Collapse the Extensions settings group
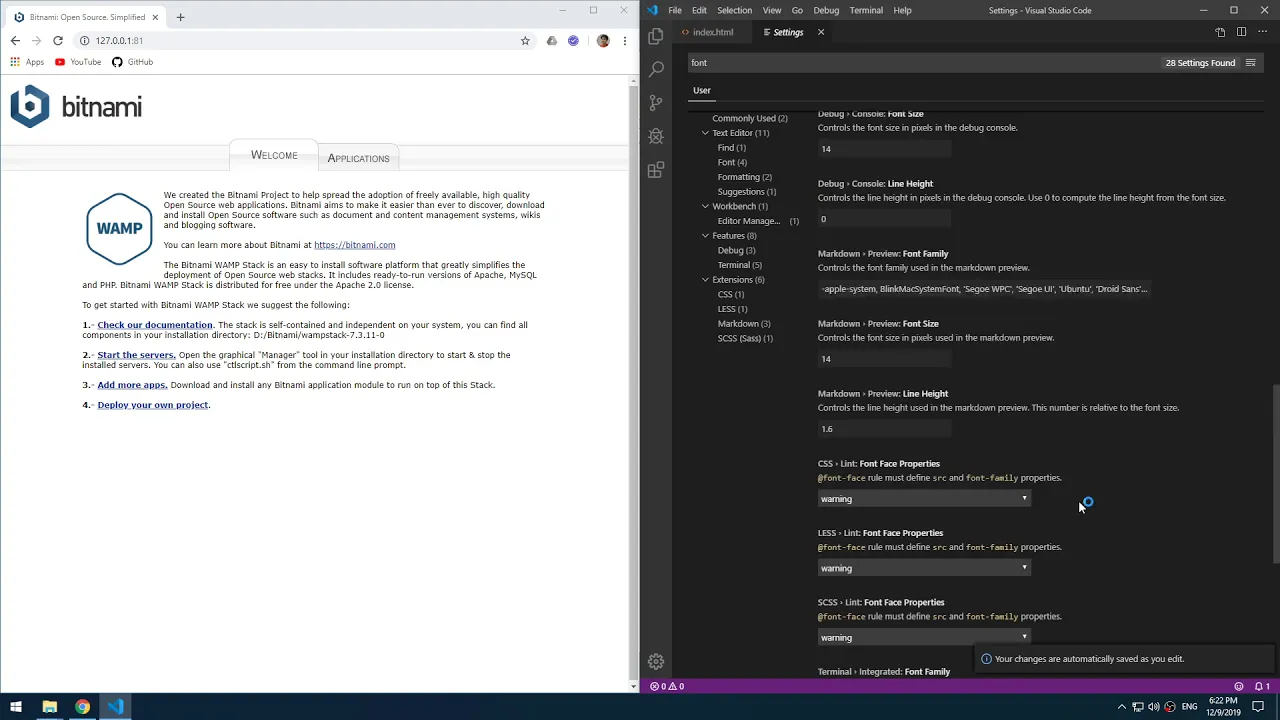This screenshot has width=1280, height=720. pyautogui.click(x=705, y=280)
